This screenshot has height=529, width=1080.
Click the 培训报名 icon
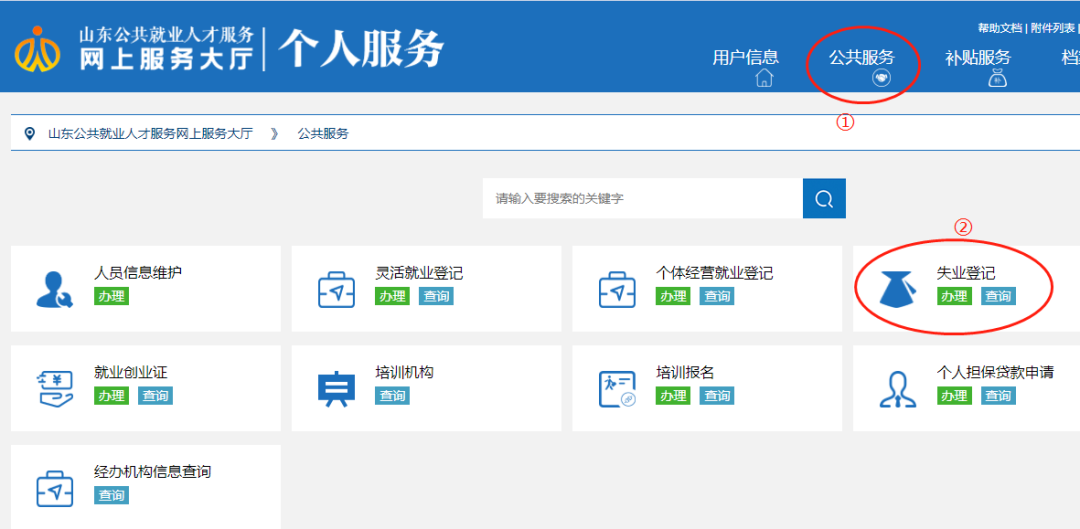617,388
